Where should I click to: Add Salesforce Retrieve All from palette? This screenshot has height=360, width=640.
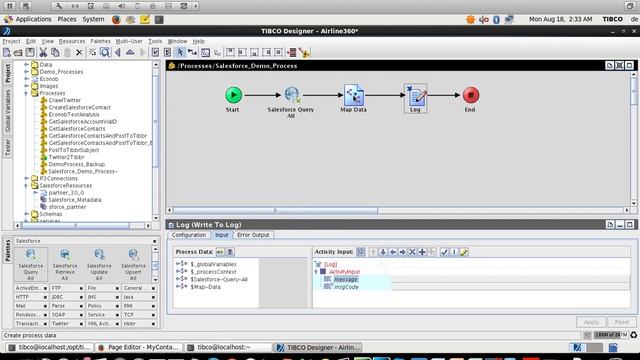pos(65,264)
